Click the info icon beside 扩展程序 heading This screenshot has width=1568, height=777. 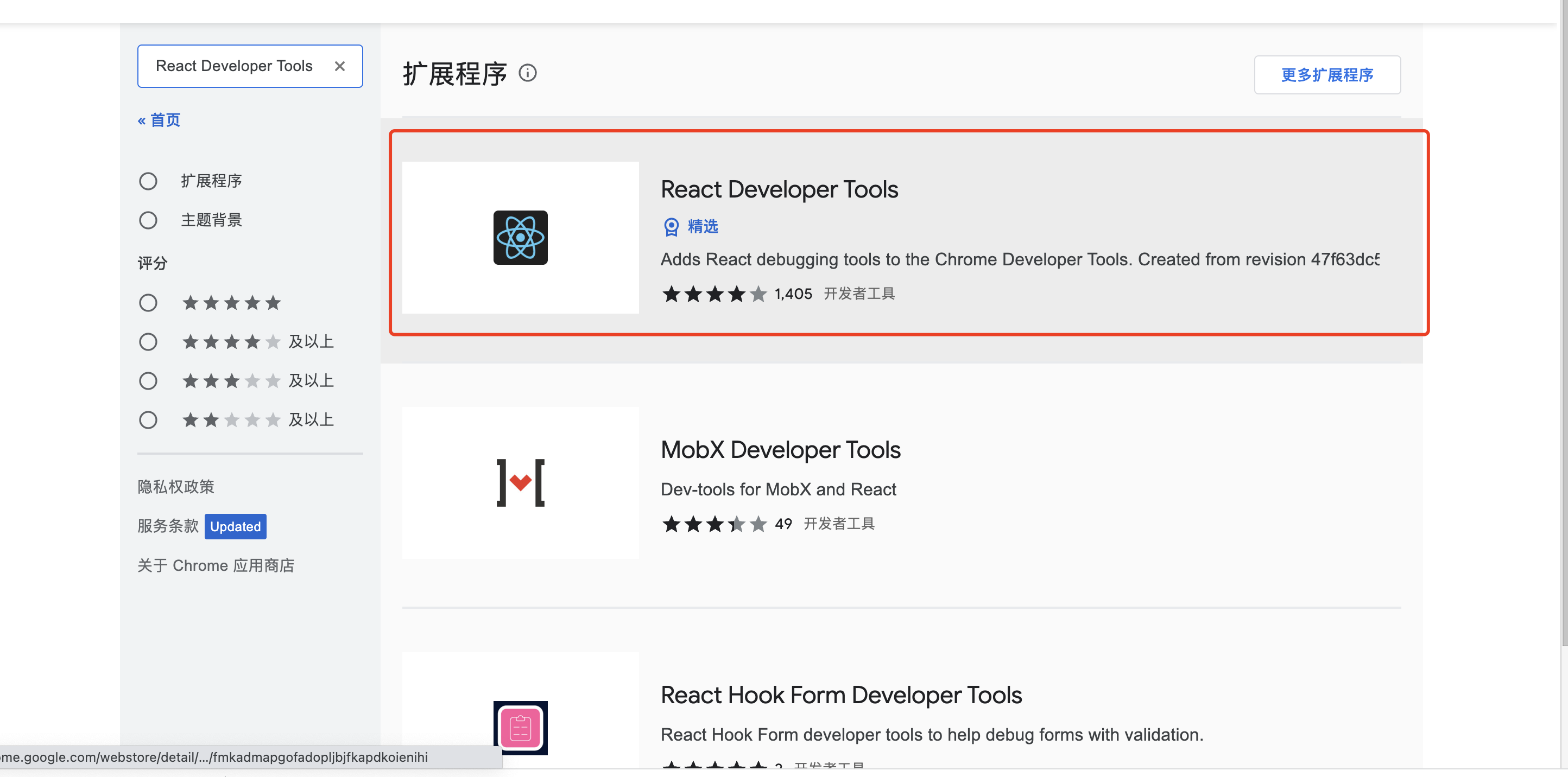click(527, 73)
